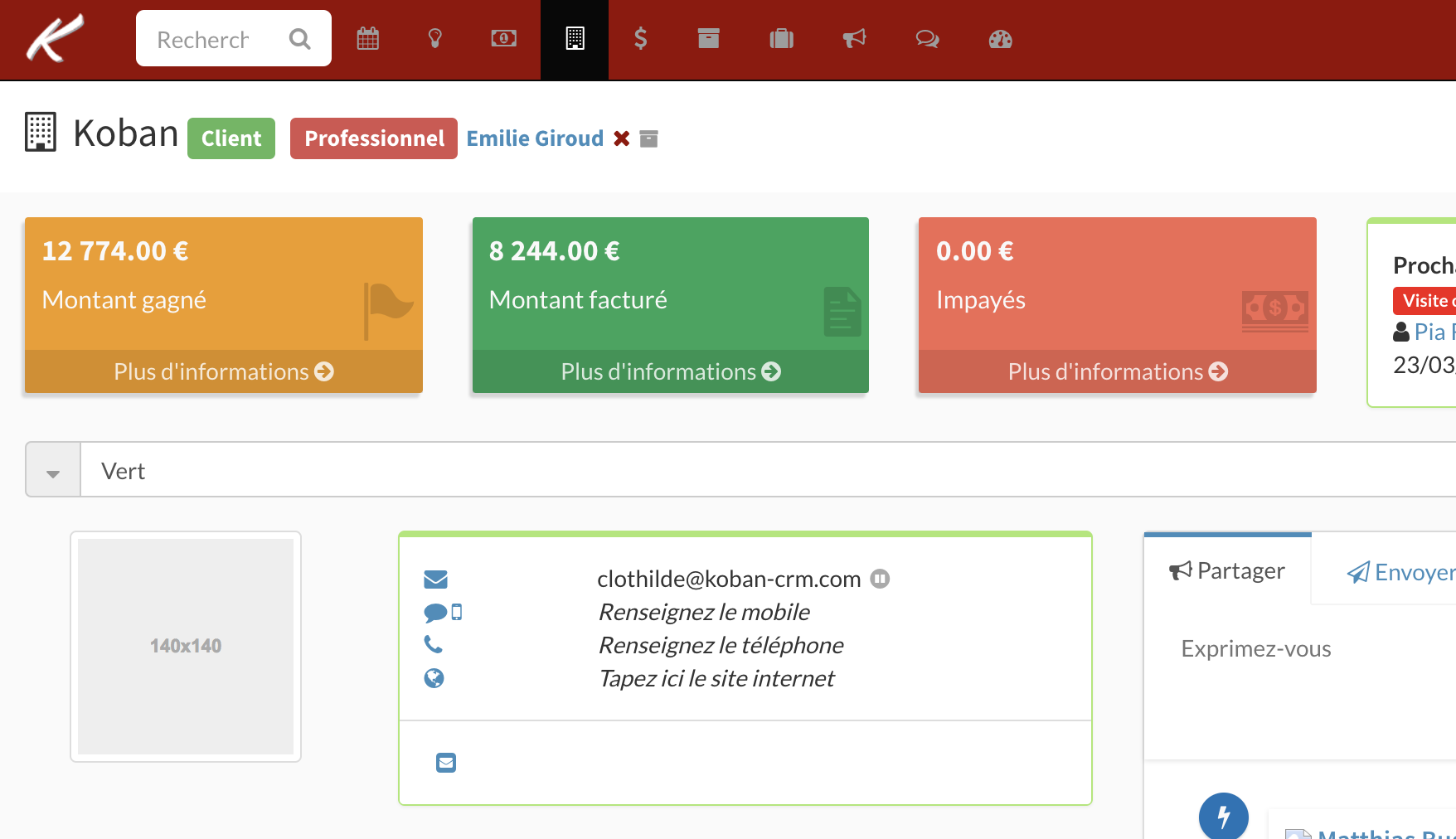This screenshot has height=839, width=1456.
Task: Click the 12 774.00 € amount
Action: pos(115,251)
